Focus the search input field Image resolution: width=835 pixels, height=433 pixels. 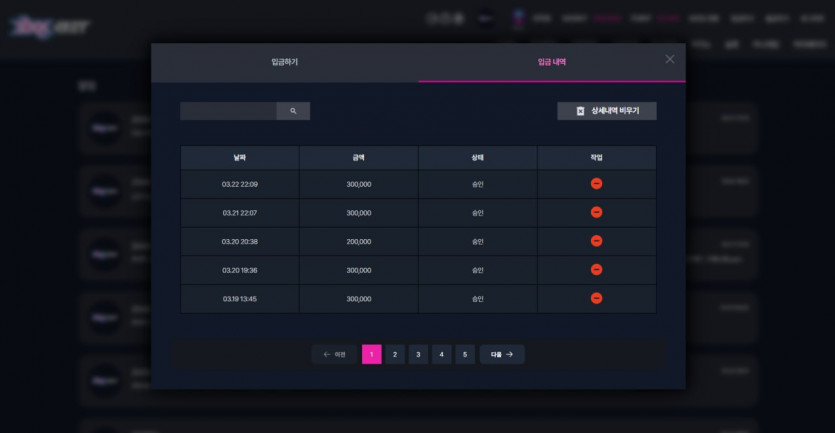pos(228,111)
